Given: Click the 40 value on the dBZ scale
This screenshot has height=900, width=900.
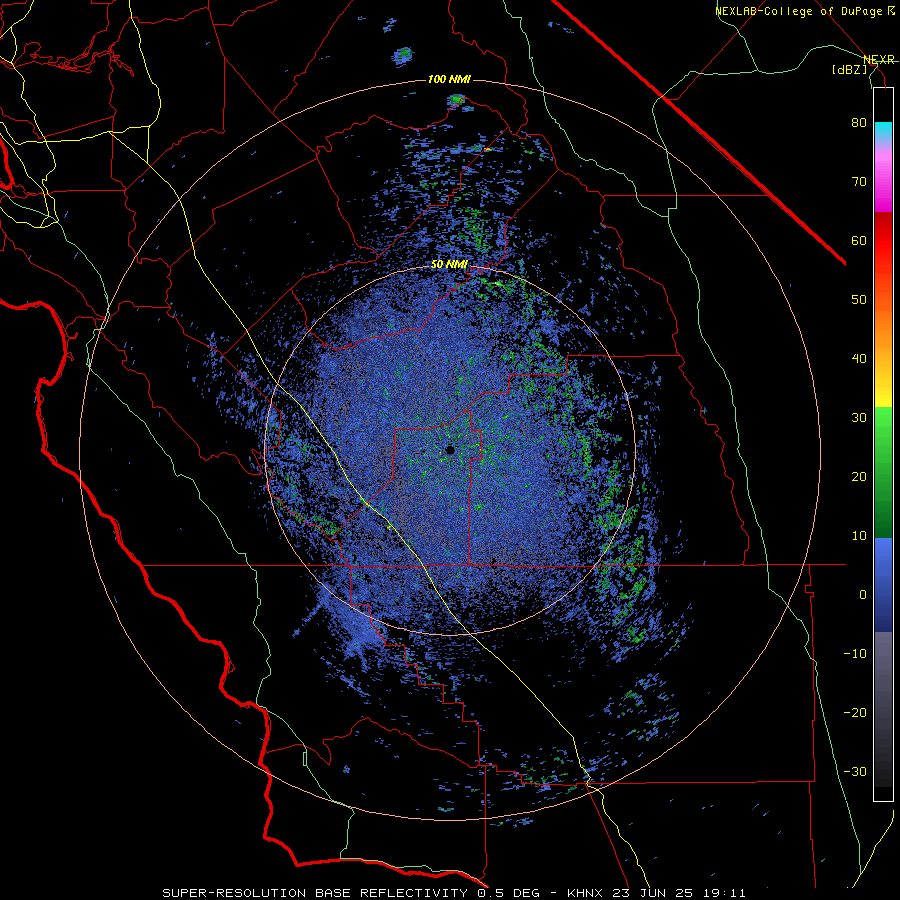Looking at the screenshot, I should tap(859, 359).
